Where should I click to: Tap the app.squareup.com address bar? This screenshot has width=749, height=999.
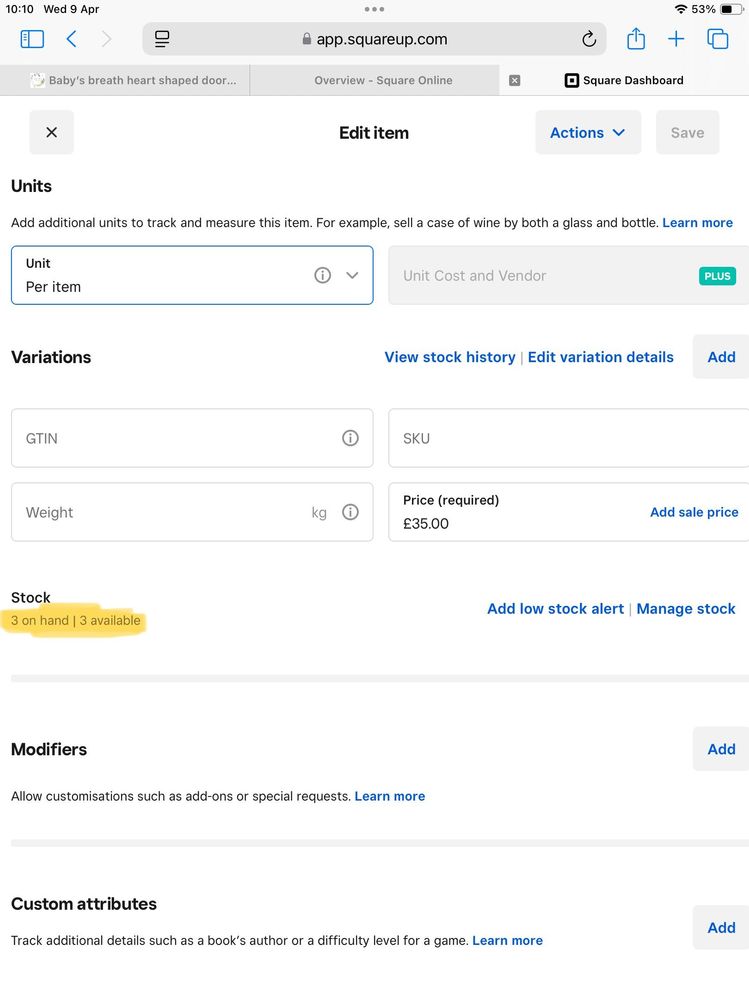[375, 40]
